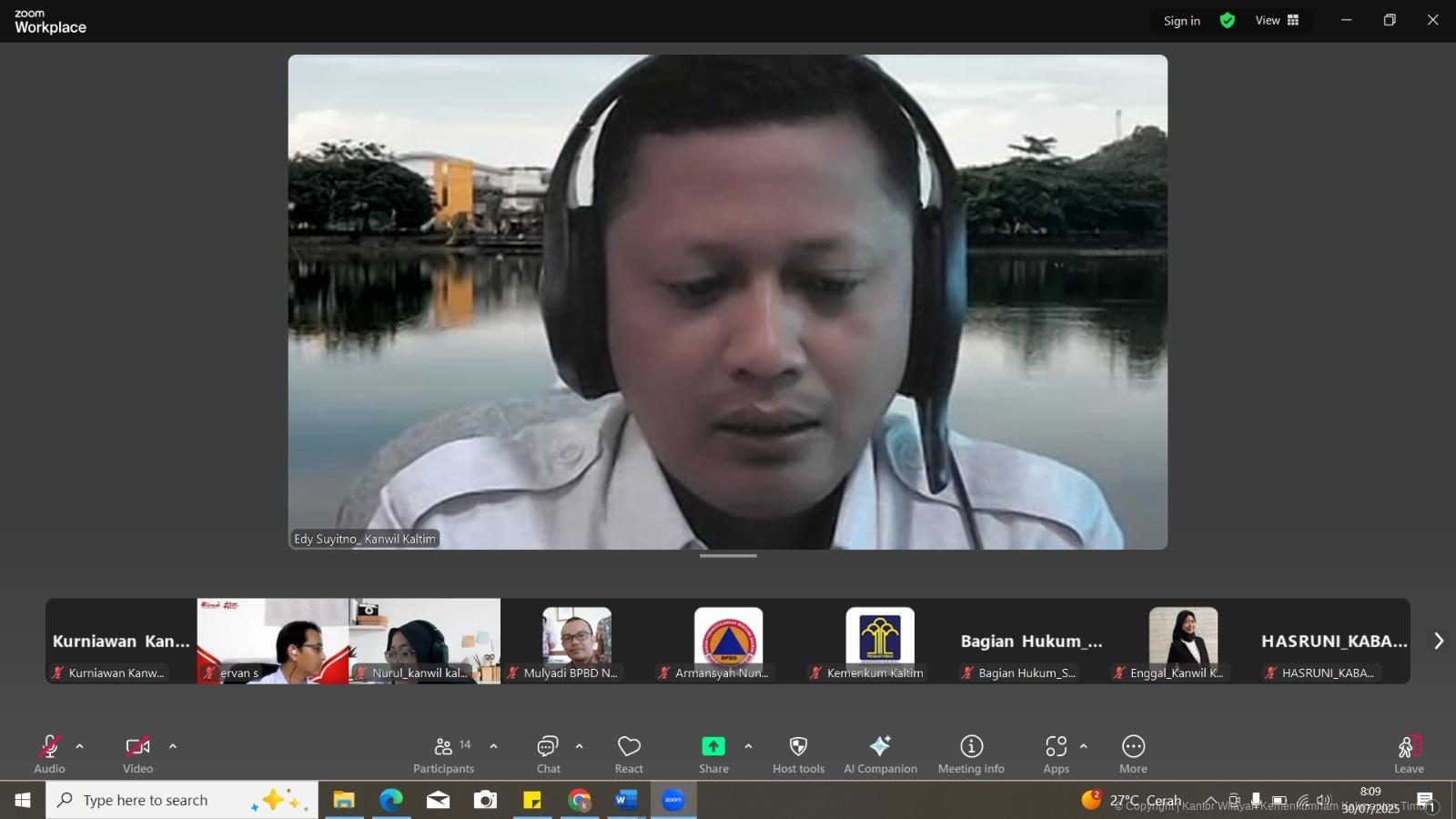Click the green encryption shield icon
Viewport: 1456px width, 819px height.
(x=1228, y=20)
